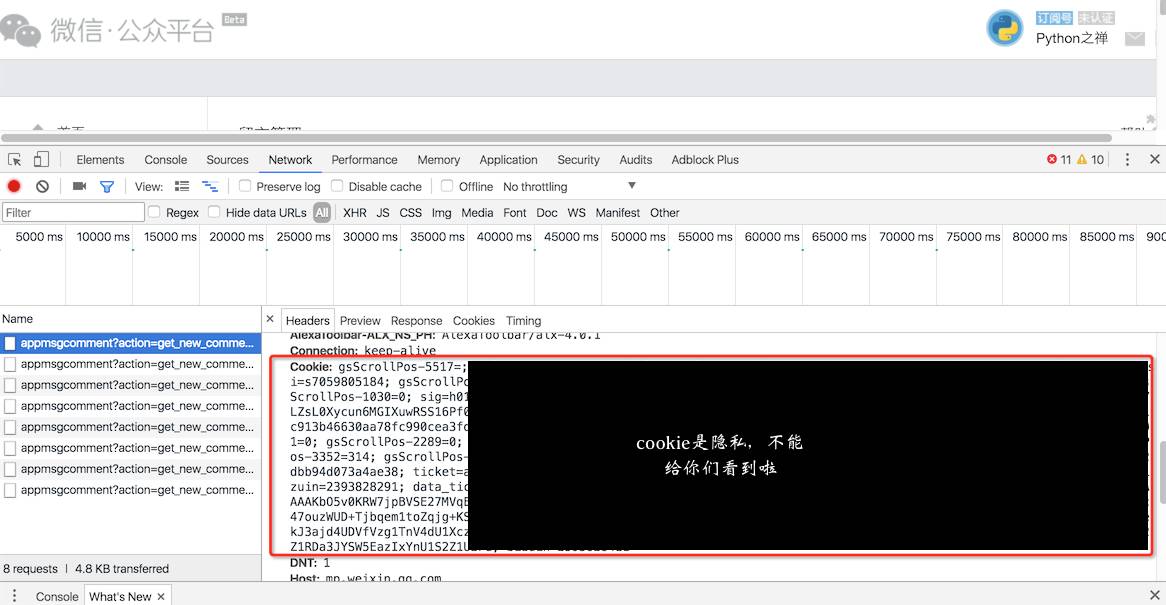Toggle the network filter funnel icon
Viewport: 1166px width, 605px height.
(x=107, y=187)
